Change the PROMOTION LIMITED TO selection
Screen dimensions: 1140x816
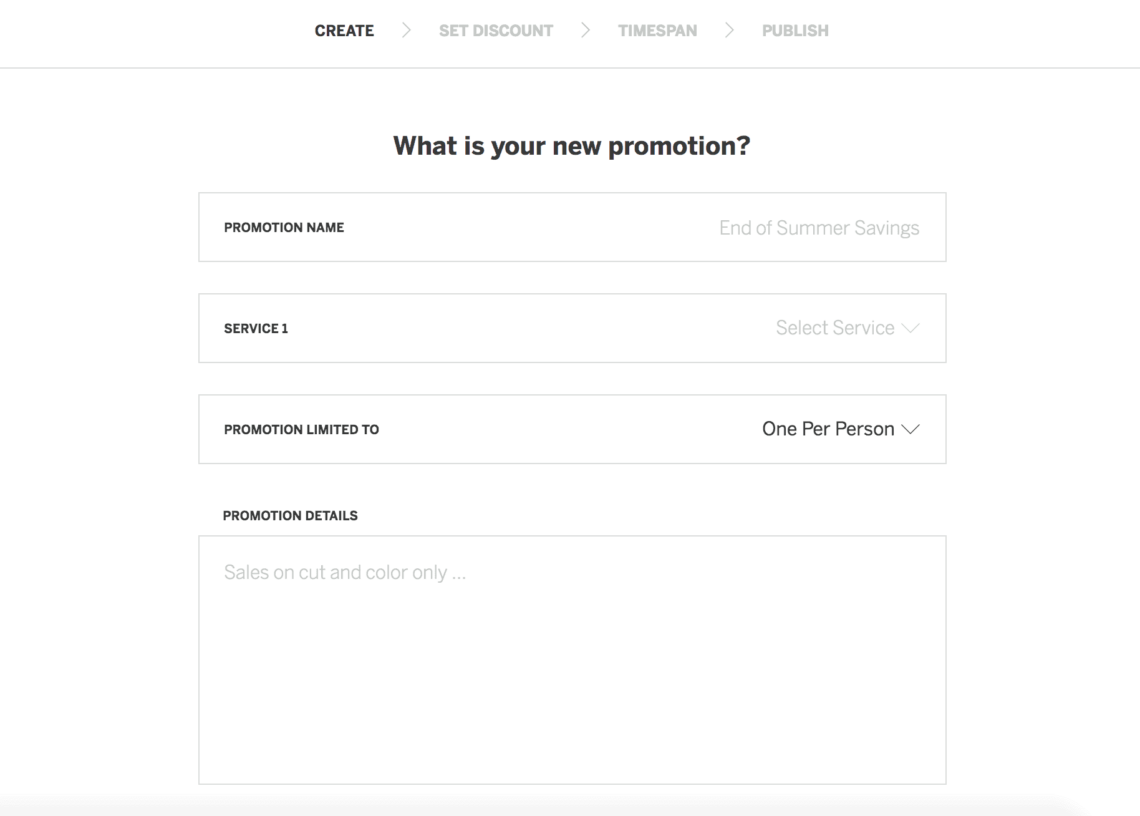(x=826, y=429)
